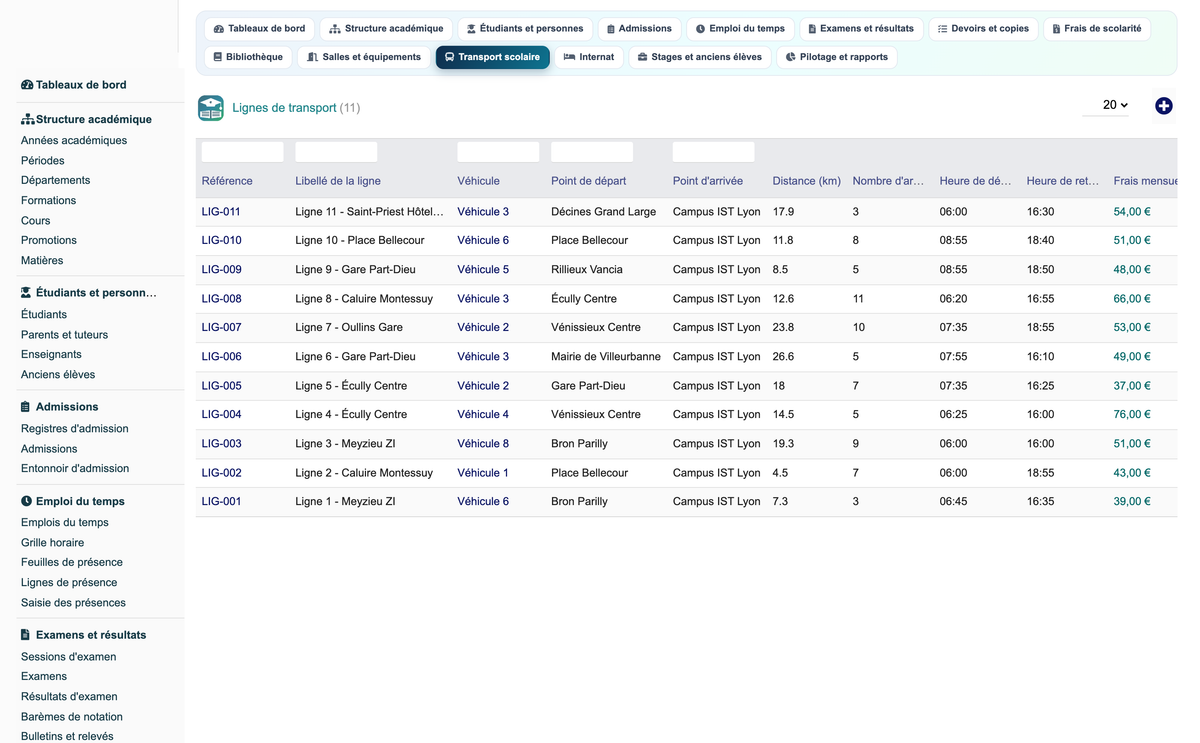Open record LIG-001
This screenshot has height=743, width=1200.
(x=221, y=502)
